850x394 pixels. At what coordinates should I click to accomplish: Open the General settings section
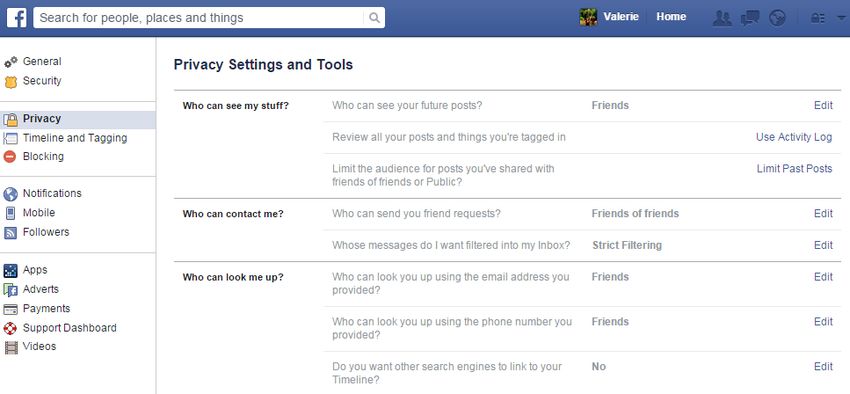pyautogui.click(x=42, y=61)
